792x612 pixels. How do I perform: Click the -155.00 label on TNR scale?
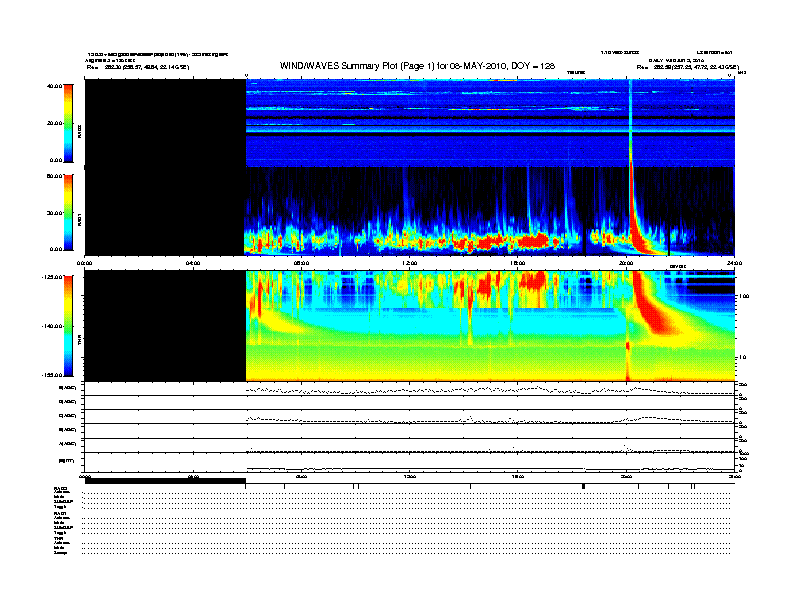tap(53, 375)
